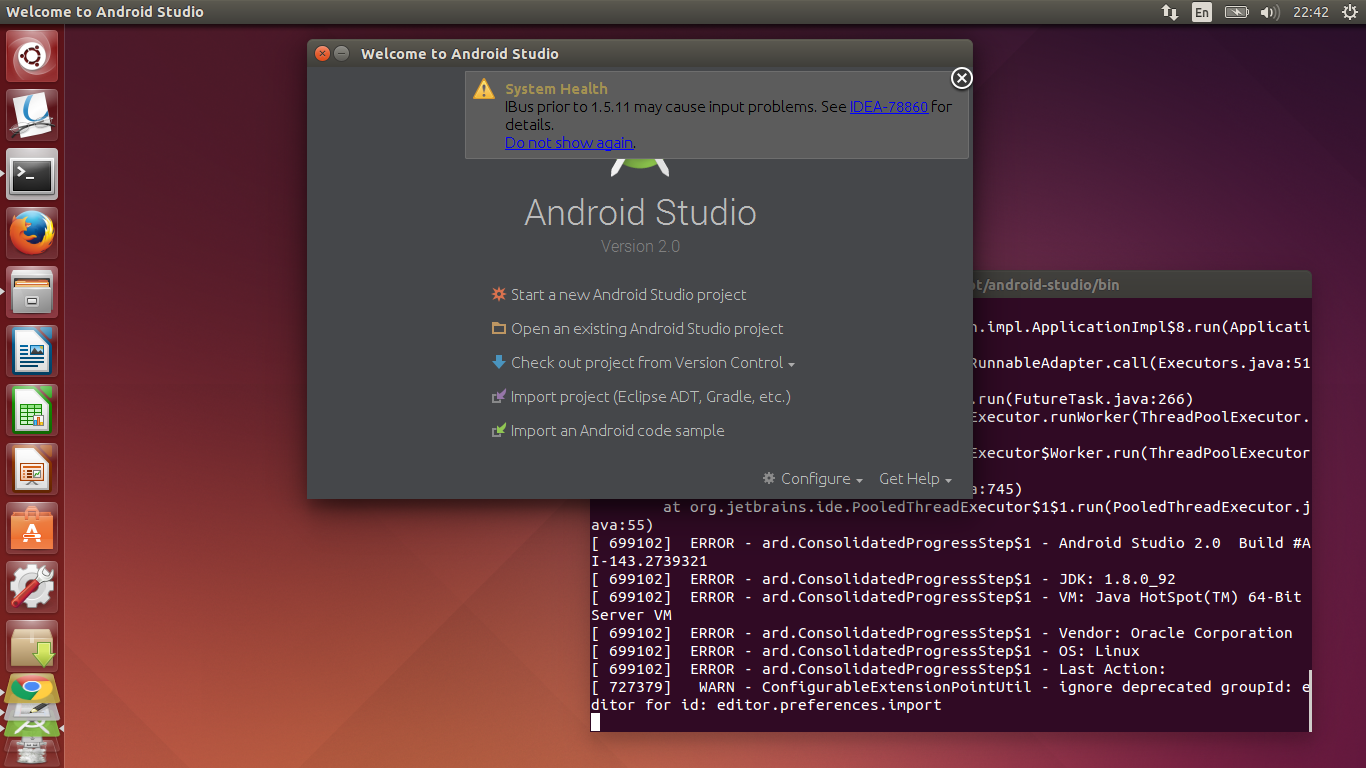Screen dimensions: 1366x768
Task: Import project (Eclipse ADT, Gradle, etc.)
Action: coord(651,397)
